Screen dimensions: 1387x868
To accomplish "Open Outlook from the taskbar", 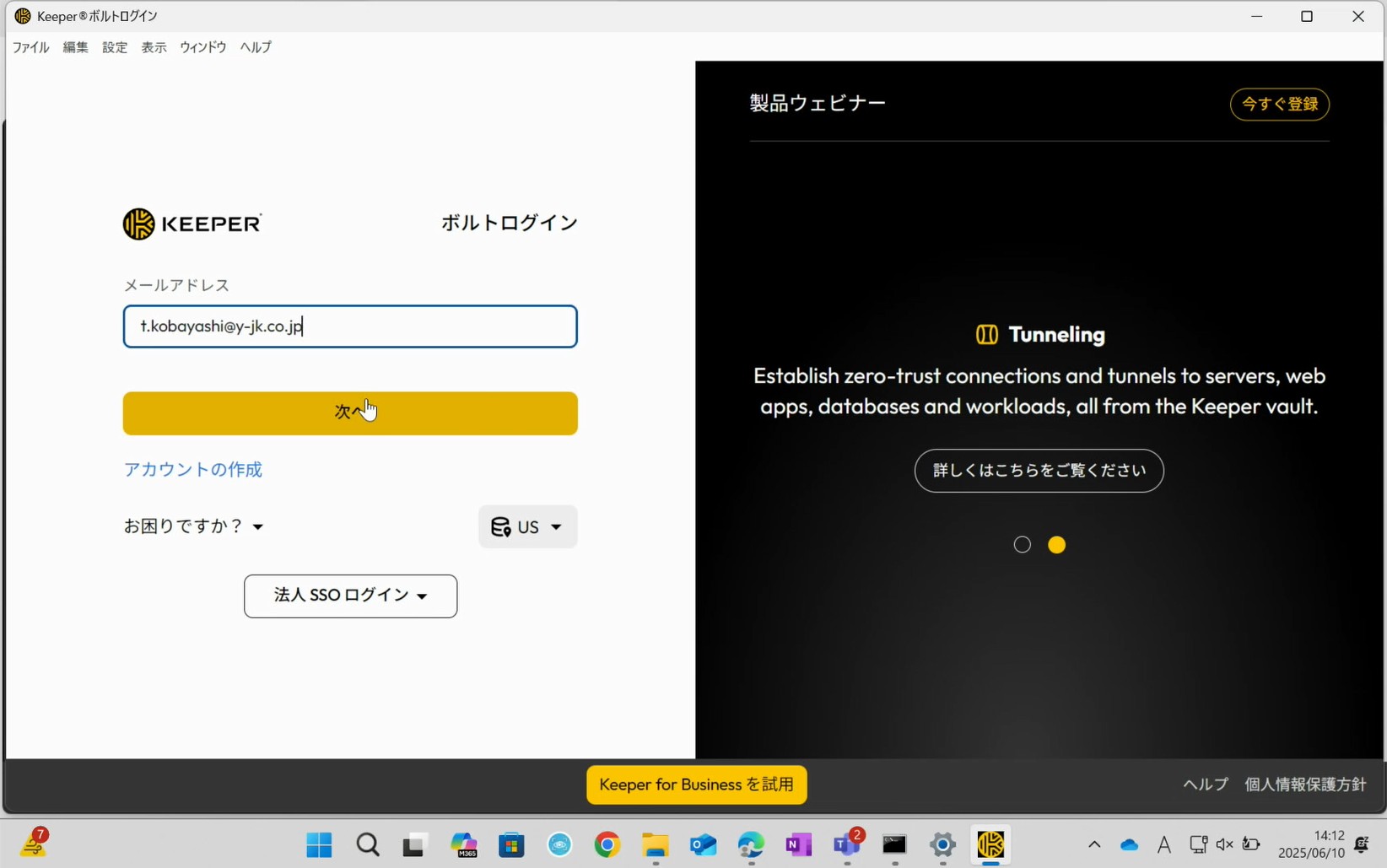I will (x=703, y=844).
